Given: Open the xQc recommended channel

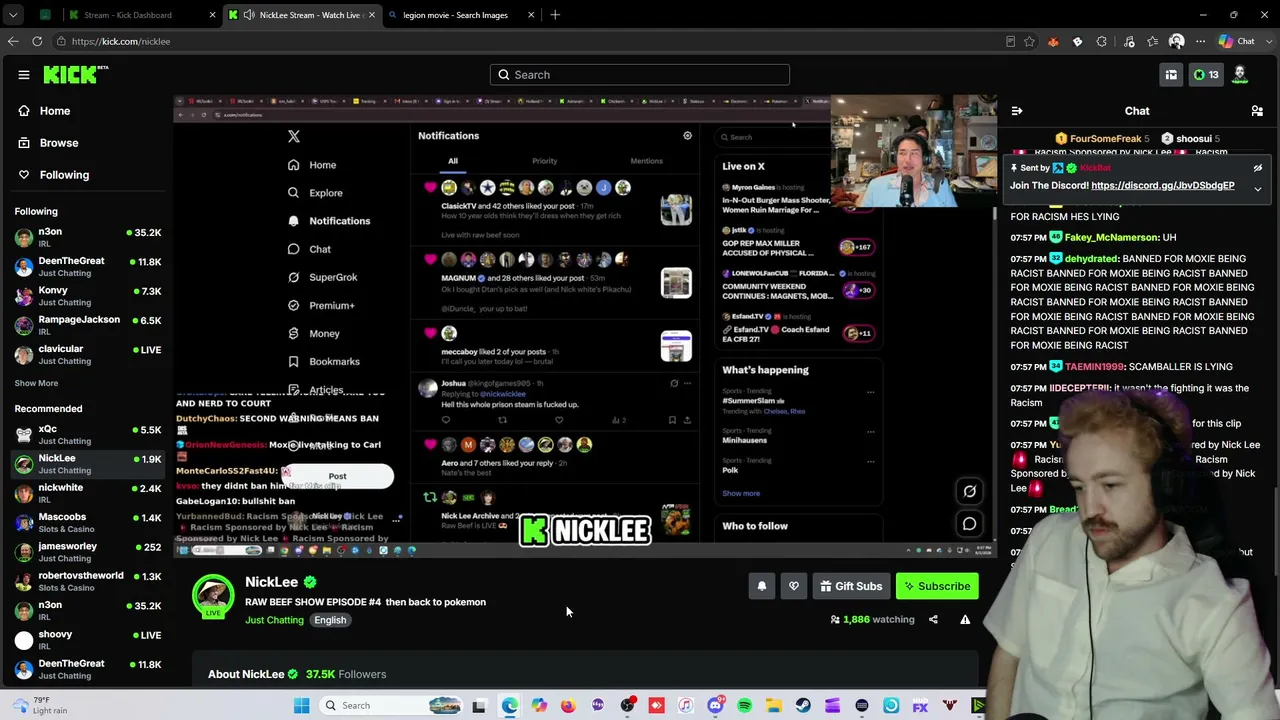Looking at the screenshot, I should pos(87,434).
